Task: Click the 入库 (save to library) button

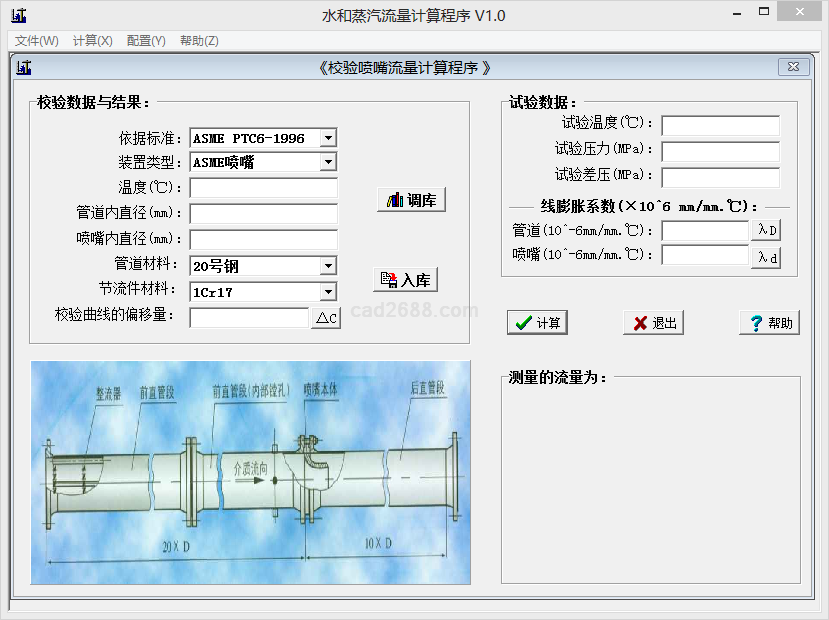Action: tap(405, 280)
